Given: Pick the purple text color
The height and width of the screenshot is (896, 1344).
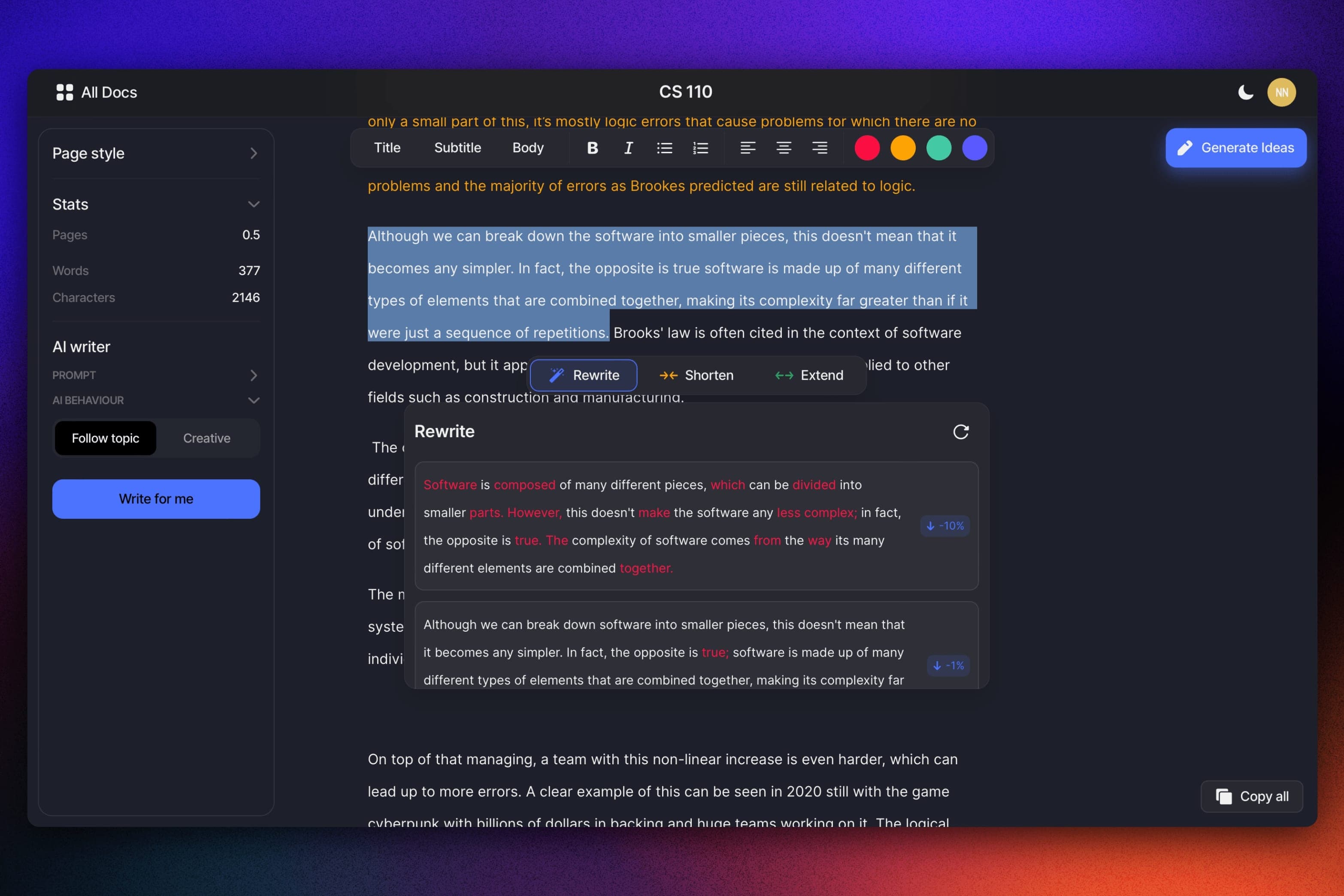Looking at the screenshot, I should coord(975,148).
